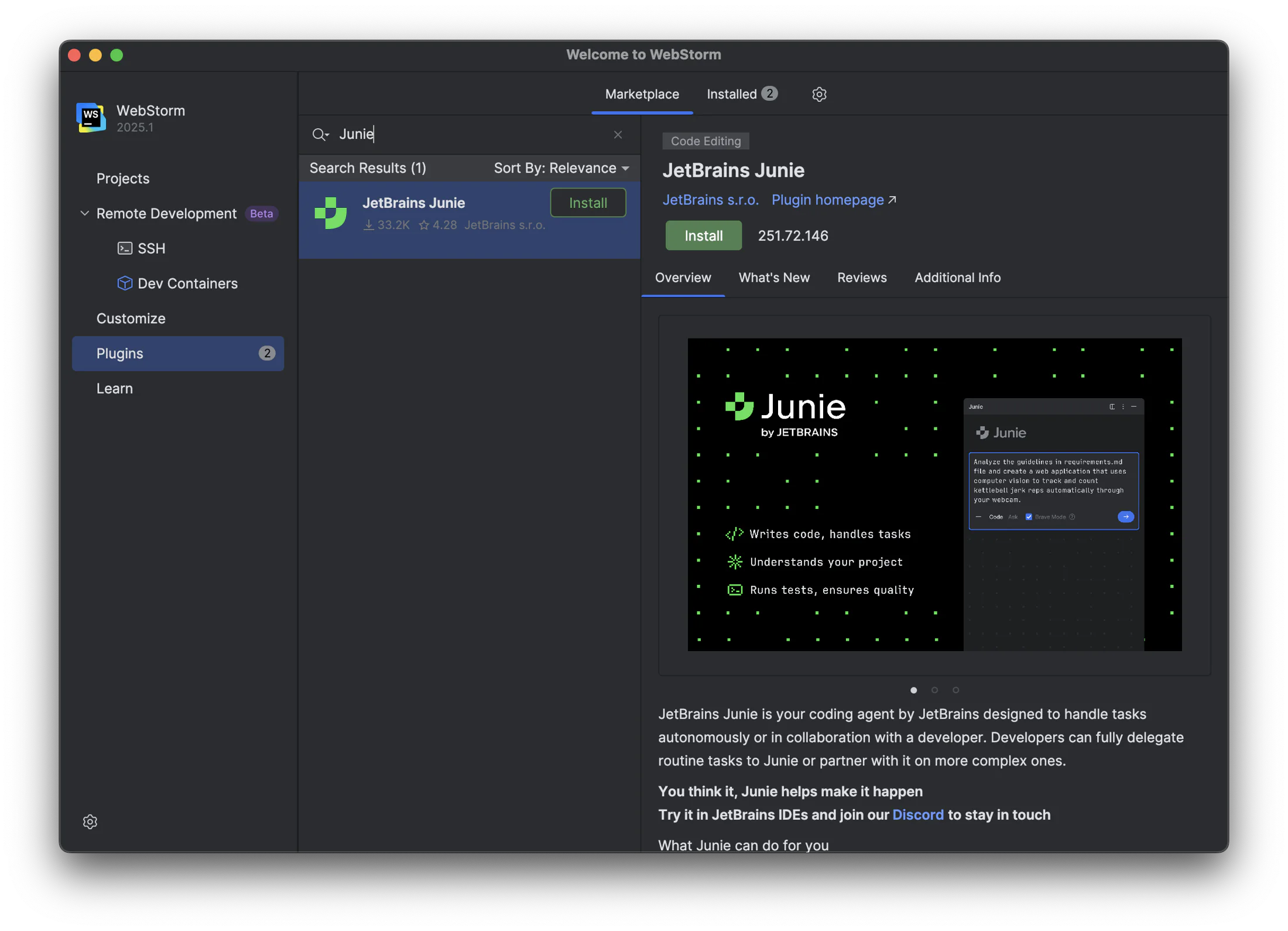
Task: Open the What's New tab
Action: click(x=773, y=278)
